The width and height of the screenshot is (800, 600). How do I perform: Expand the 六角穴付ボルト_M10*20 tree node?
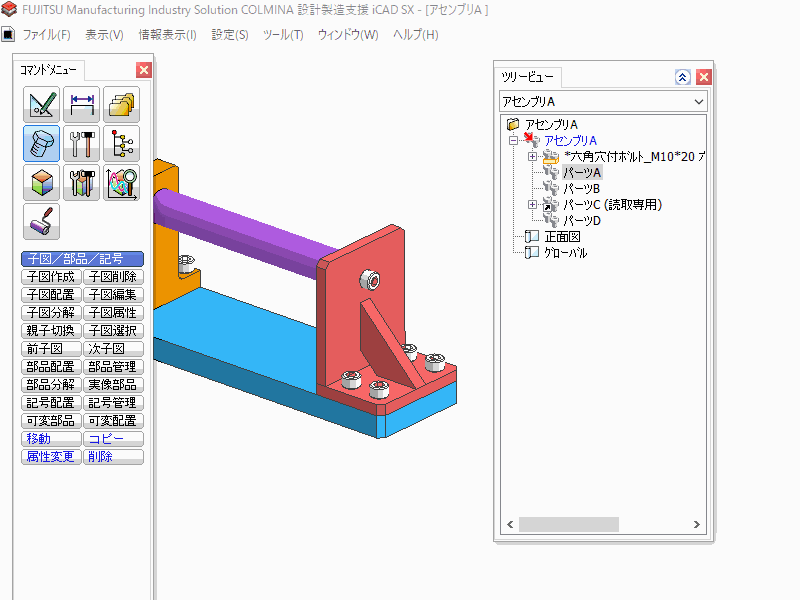click(532, 157)
